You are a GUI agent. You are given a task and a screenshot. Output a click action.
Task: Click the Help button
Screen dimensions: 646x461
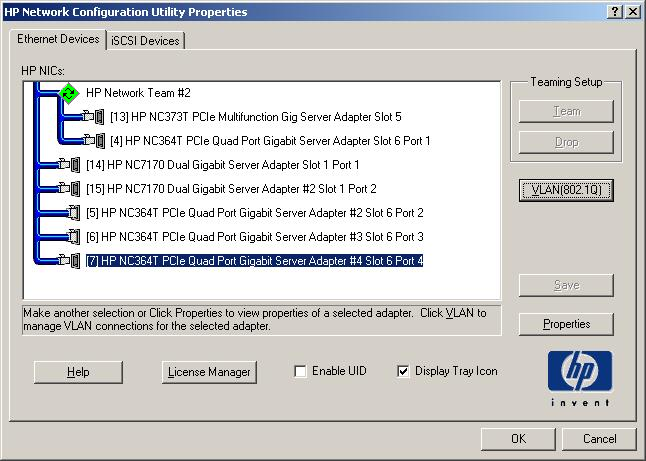[x=78, y=372]
